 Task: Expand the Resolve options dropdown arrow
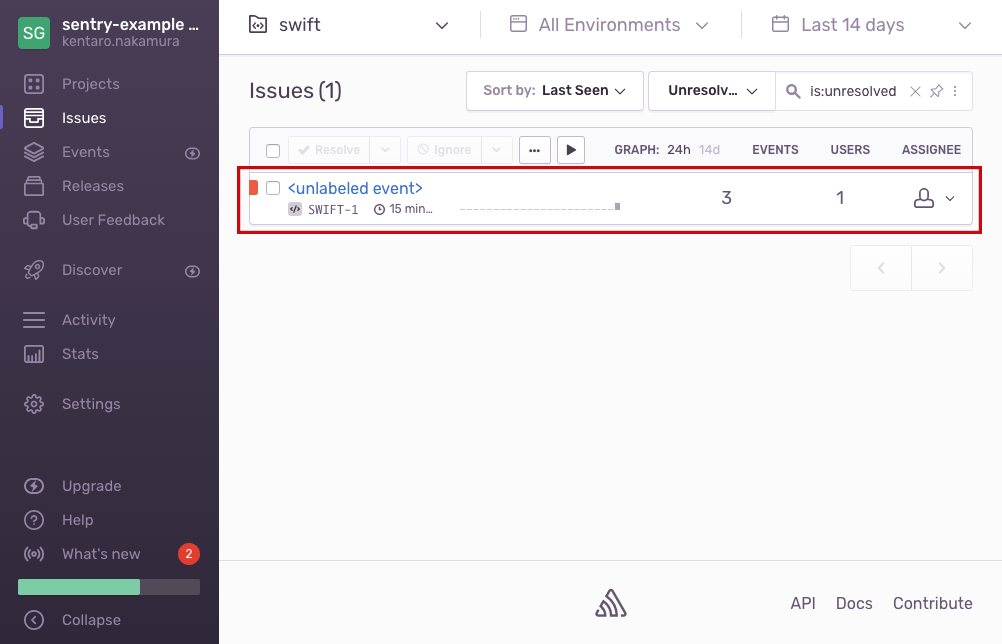point(385,150)
